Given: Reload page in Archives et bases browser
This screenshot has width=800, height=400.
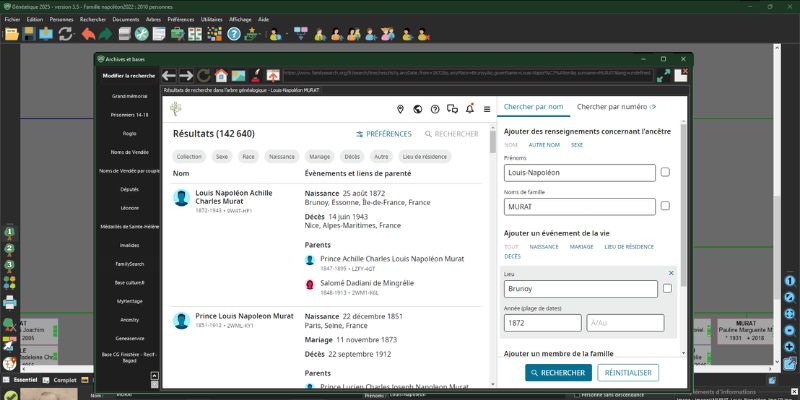Looking at the screenshot, I should tap(204, 76).
